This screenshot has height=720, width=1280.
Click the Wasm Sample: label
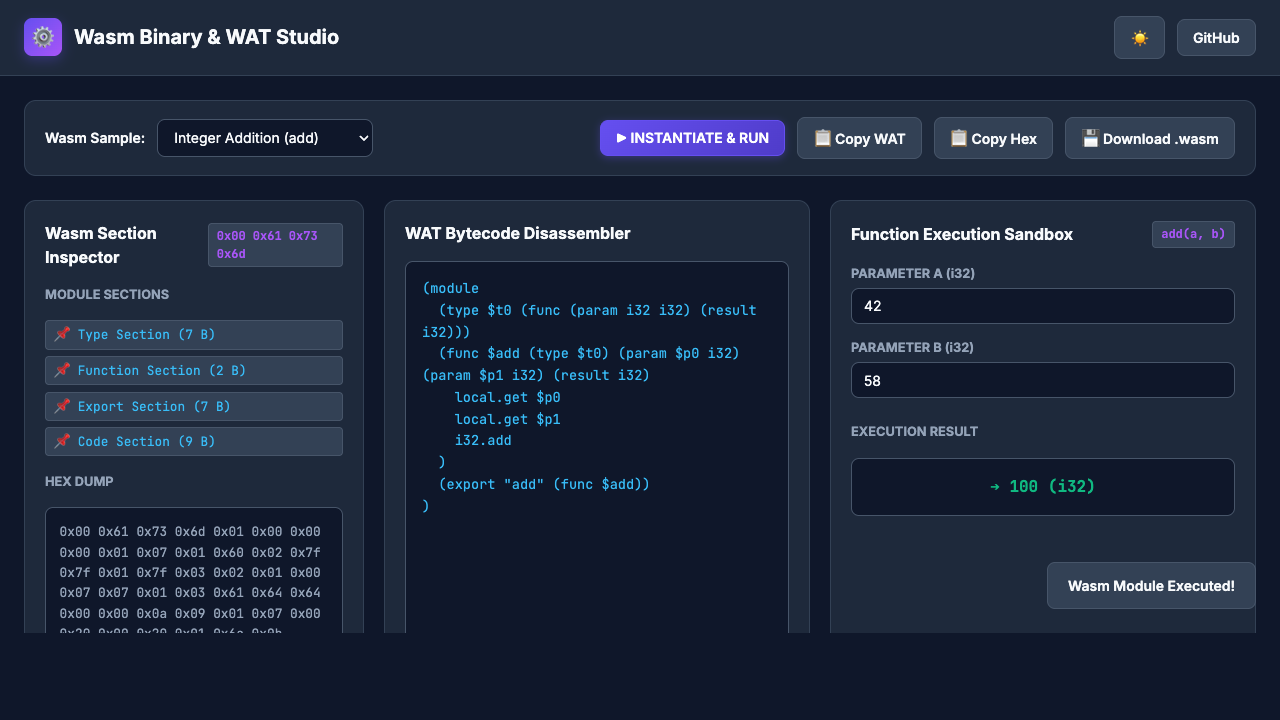point(95,138)
